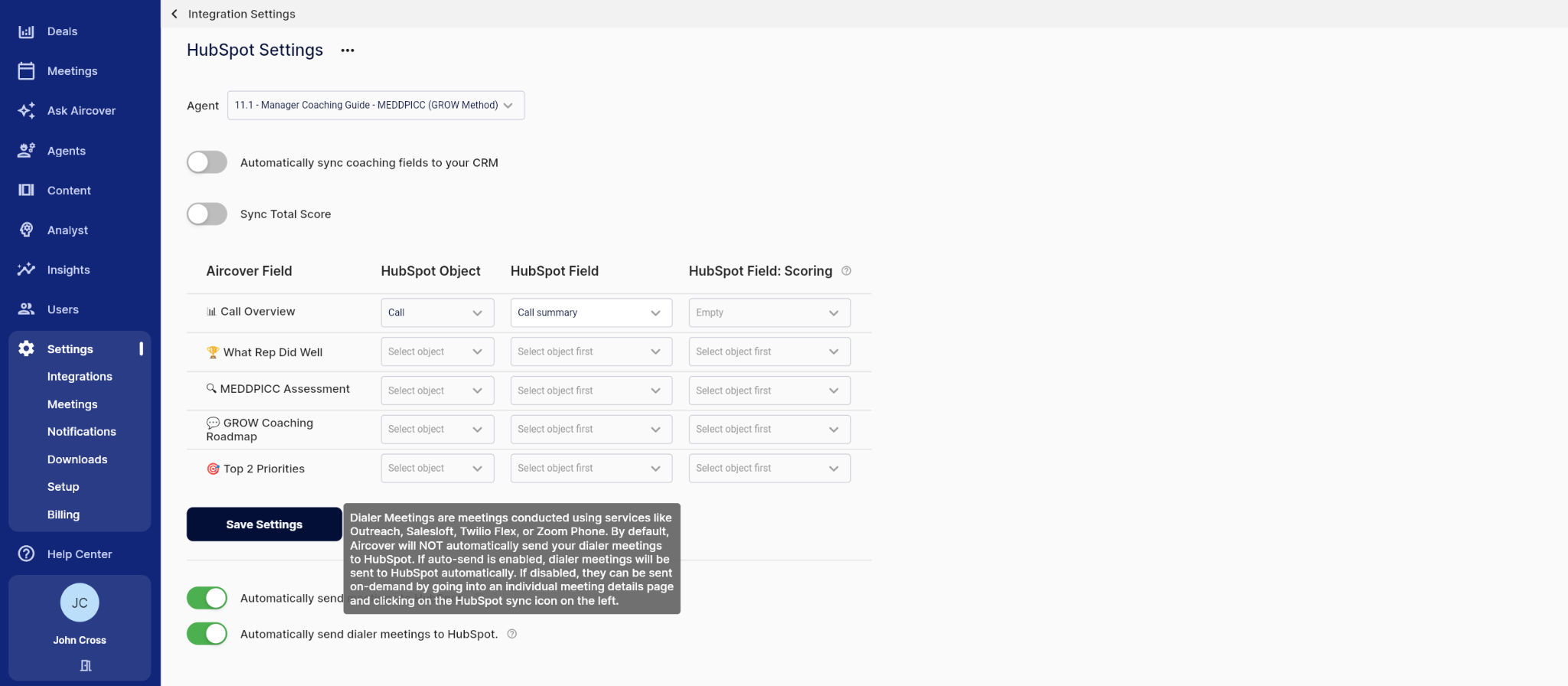
Task: Click the Meetings calendar icon
Action: pyautogui.click(x=26, y=71)
